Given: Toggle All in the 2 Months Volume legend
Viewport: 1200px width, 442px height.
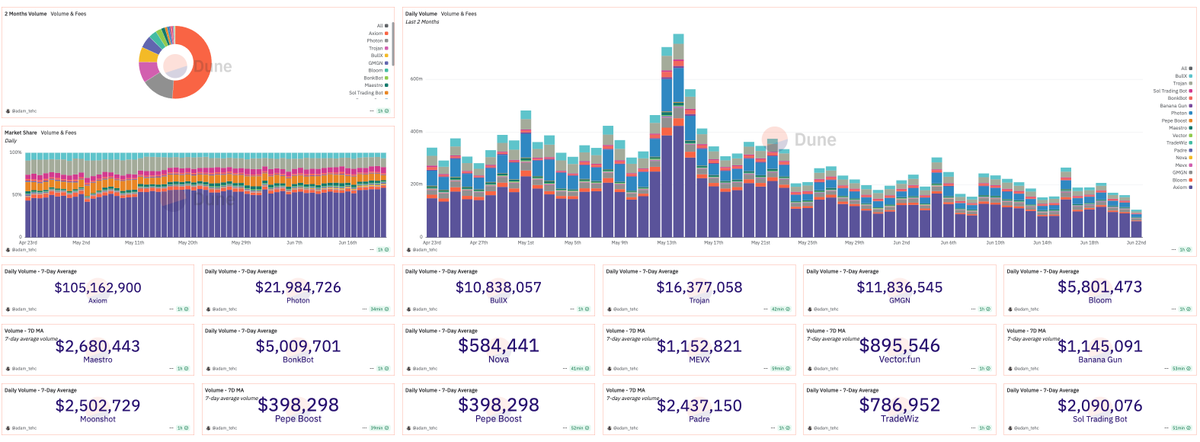Looking at the screenshot, I should 382,26.
